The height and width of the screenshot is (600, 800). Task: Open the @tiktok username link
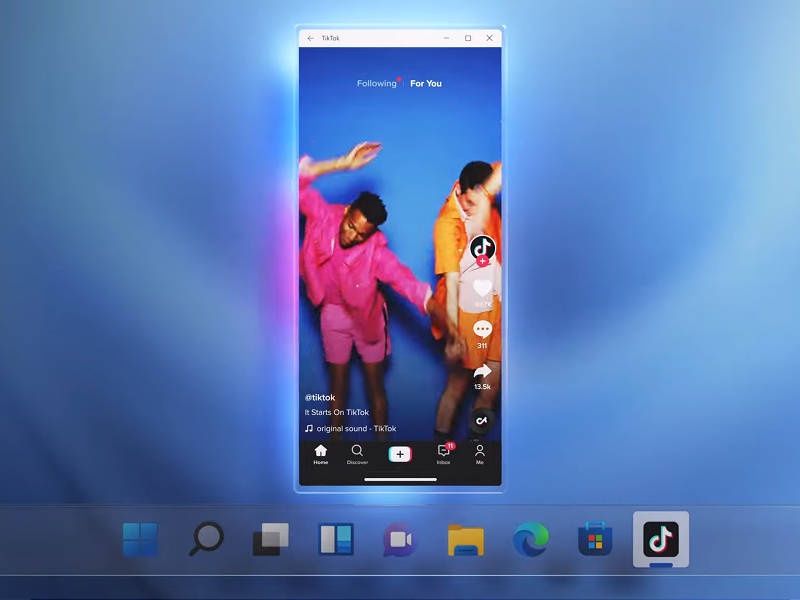click(320, 397)
